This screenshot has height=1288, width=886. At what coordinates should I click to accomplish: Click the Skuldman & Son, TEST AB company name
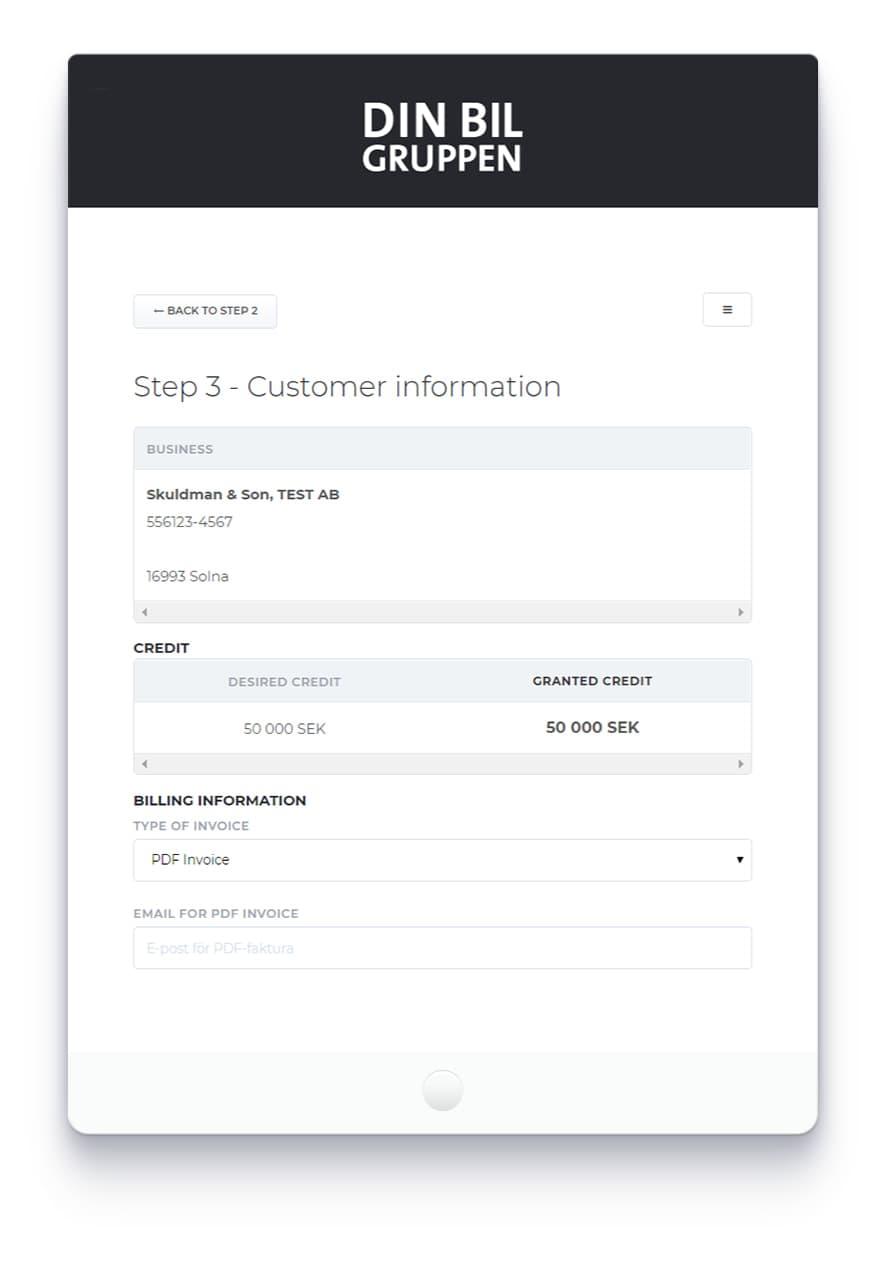pos(243,494)
